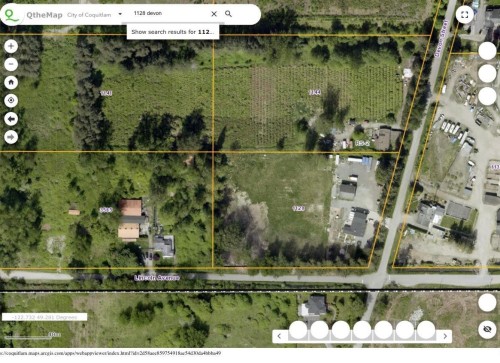This screenshot has width=500, height=363.
Task: Go to default home extent
Action: click(11, 82)
